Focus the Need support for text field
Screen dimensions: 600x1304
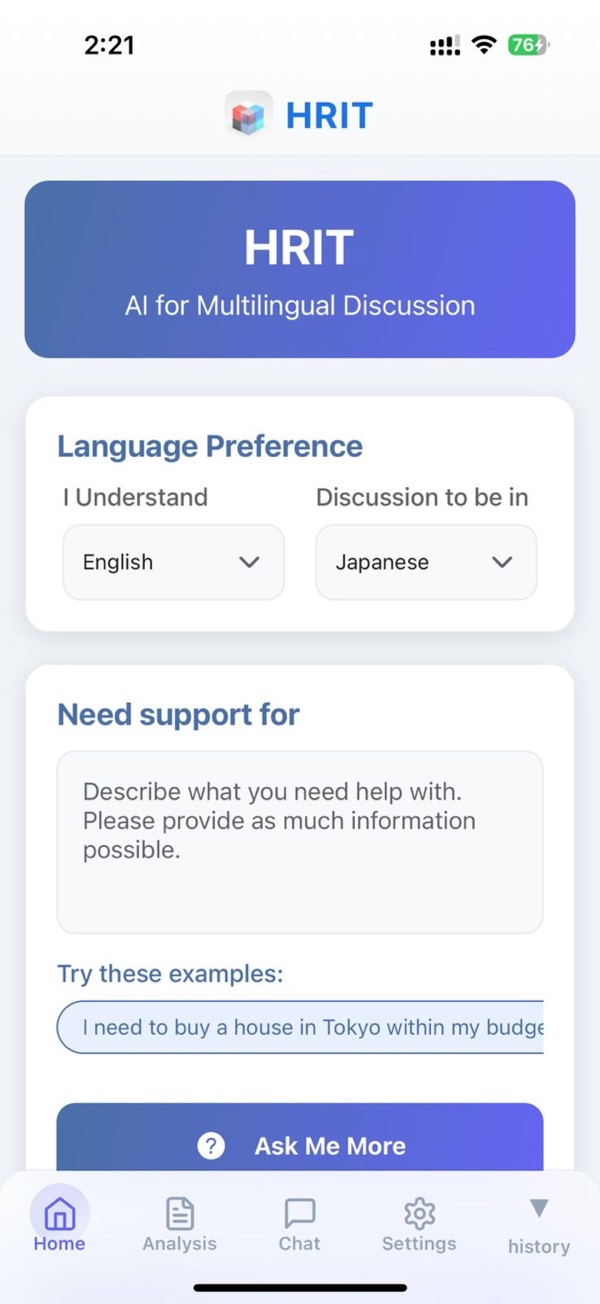[300, 842]
